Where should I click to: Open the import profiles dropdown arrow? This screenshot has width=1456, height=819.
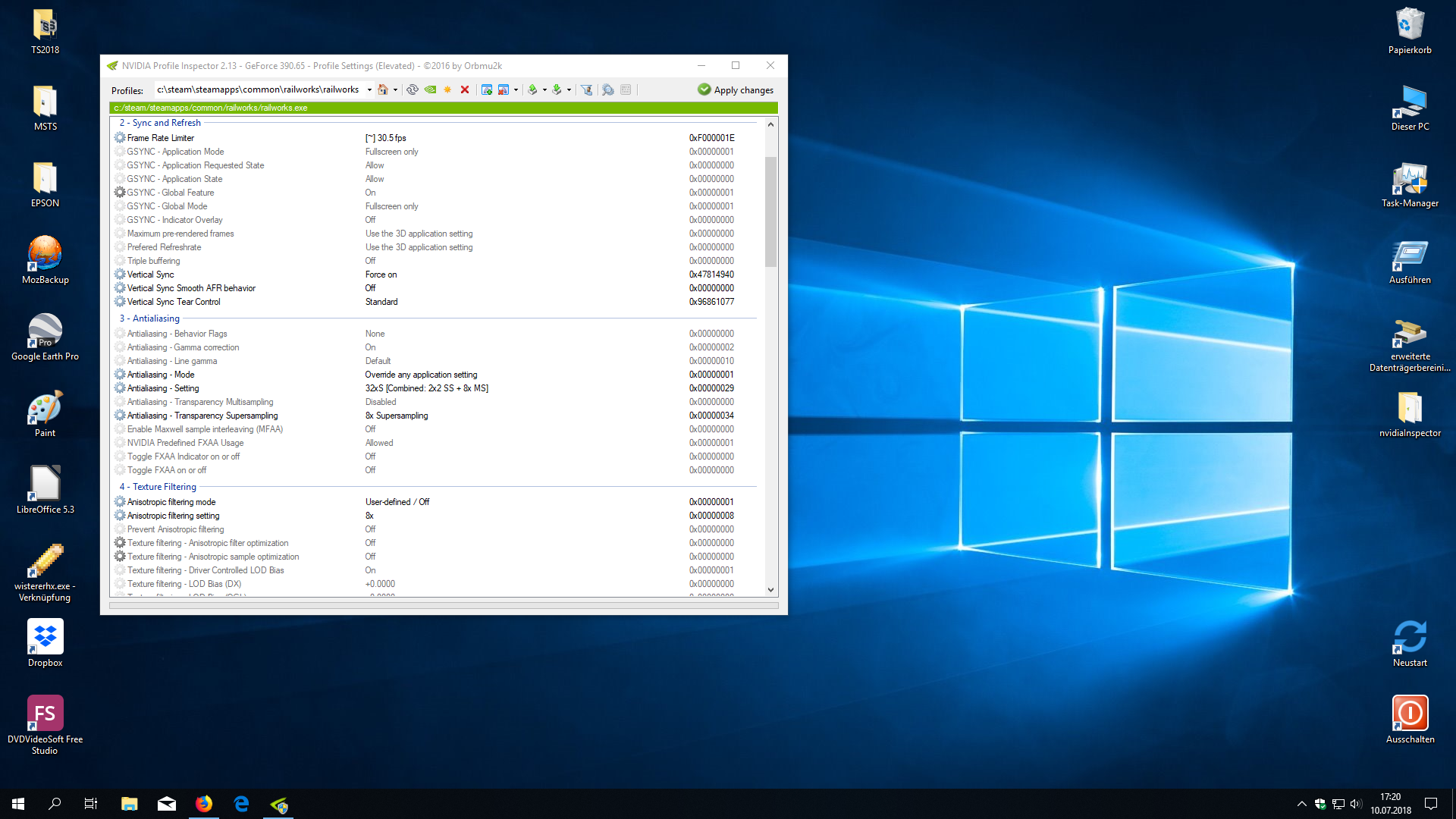pyautogui.click(x=569, y=89)
